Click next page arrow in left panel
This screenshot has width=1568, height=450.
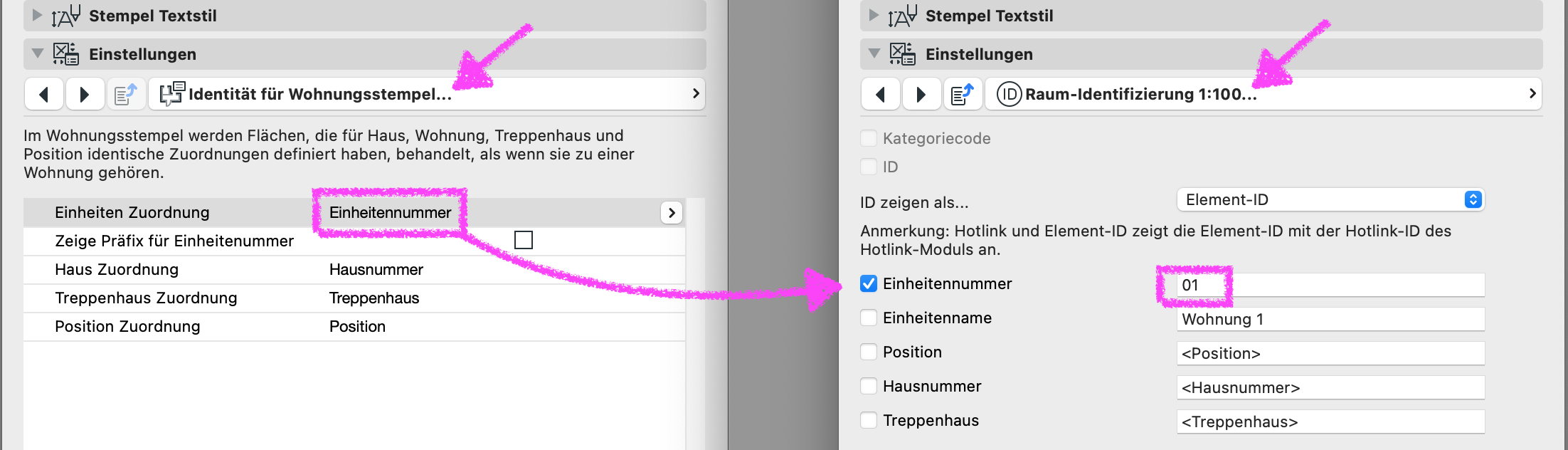click(85, 94)
